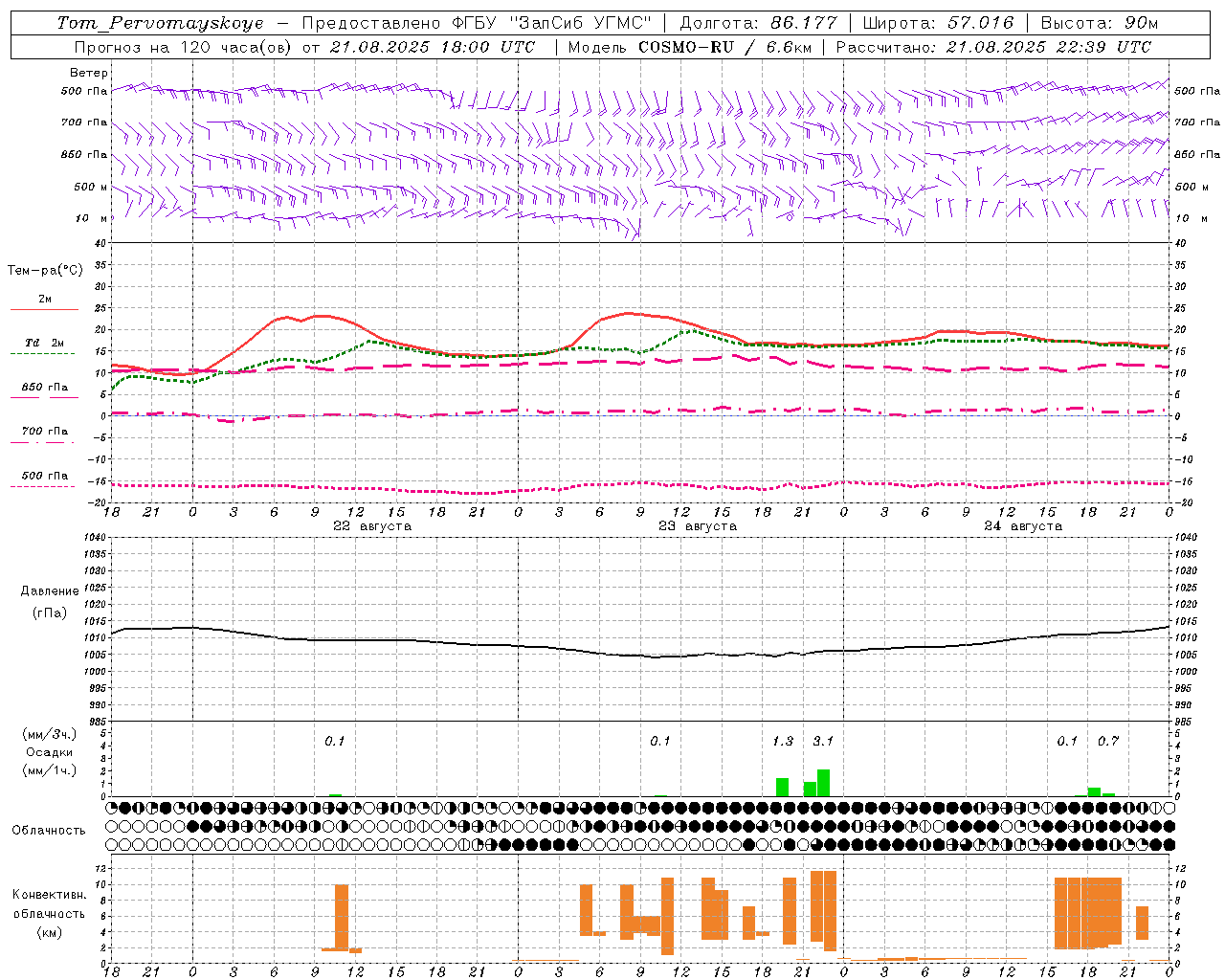Click the Долгота: 86.177 longitude value
This screenshot has width=1225, height=980.
point(758,23)
